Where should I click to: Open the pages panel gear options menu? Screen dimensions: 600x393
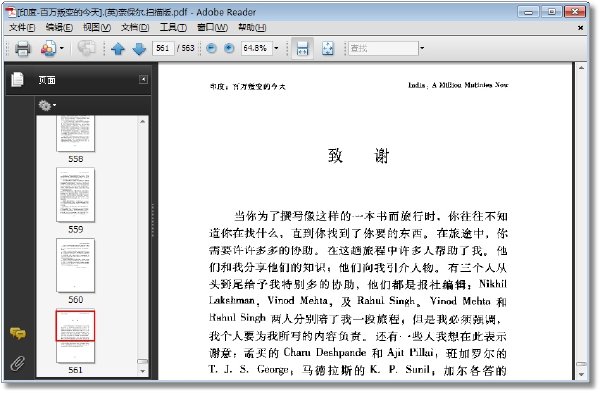click(47, 105)
